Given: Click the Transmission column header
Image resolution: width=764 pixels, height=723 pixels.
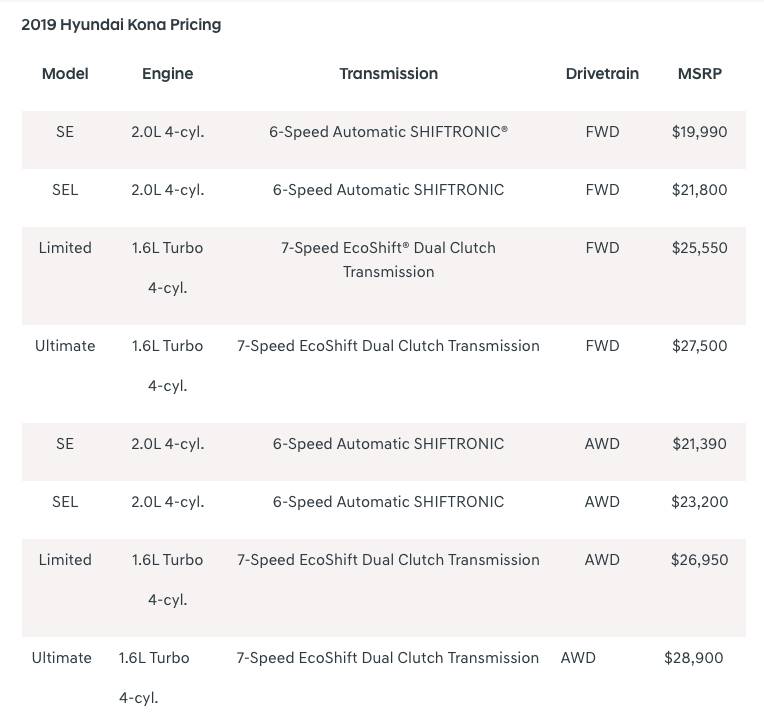Looking at the screenshot, I should coord(388,74).
